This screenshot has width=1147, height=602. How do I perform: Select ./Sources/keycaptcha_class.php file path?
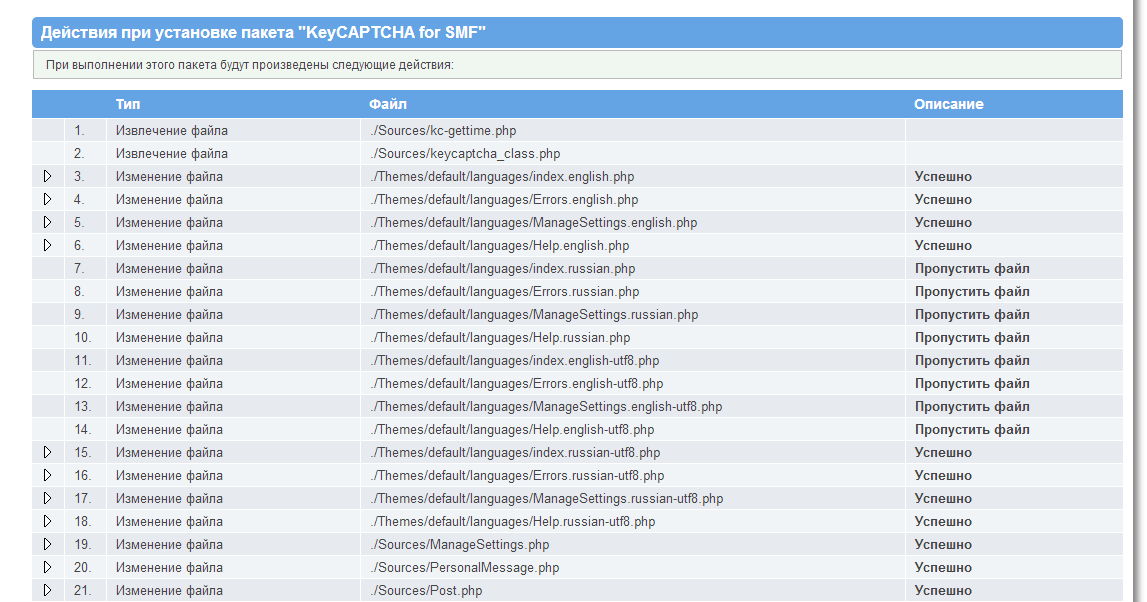(x=465, y=154)
